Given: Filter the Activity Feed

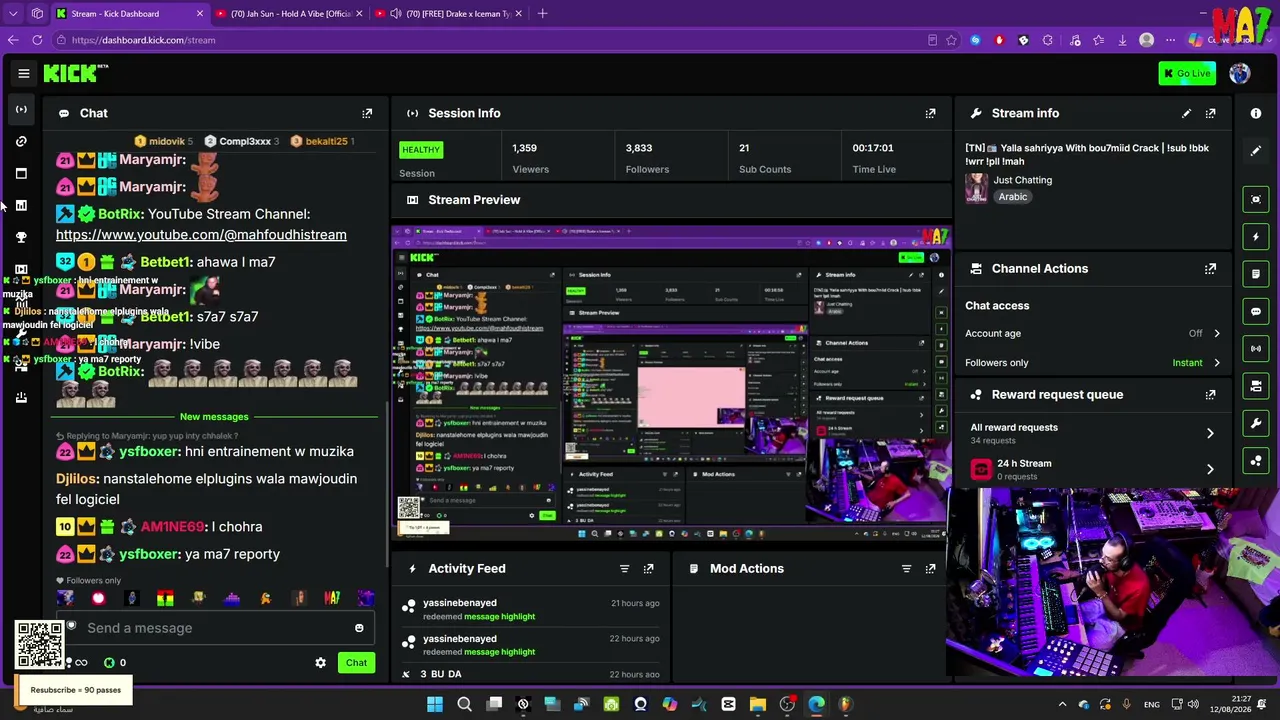Looking at the screenshot, I should 624,568.
